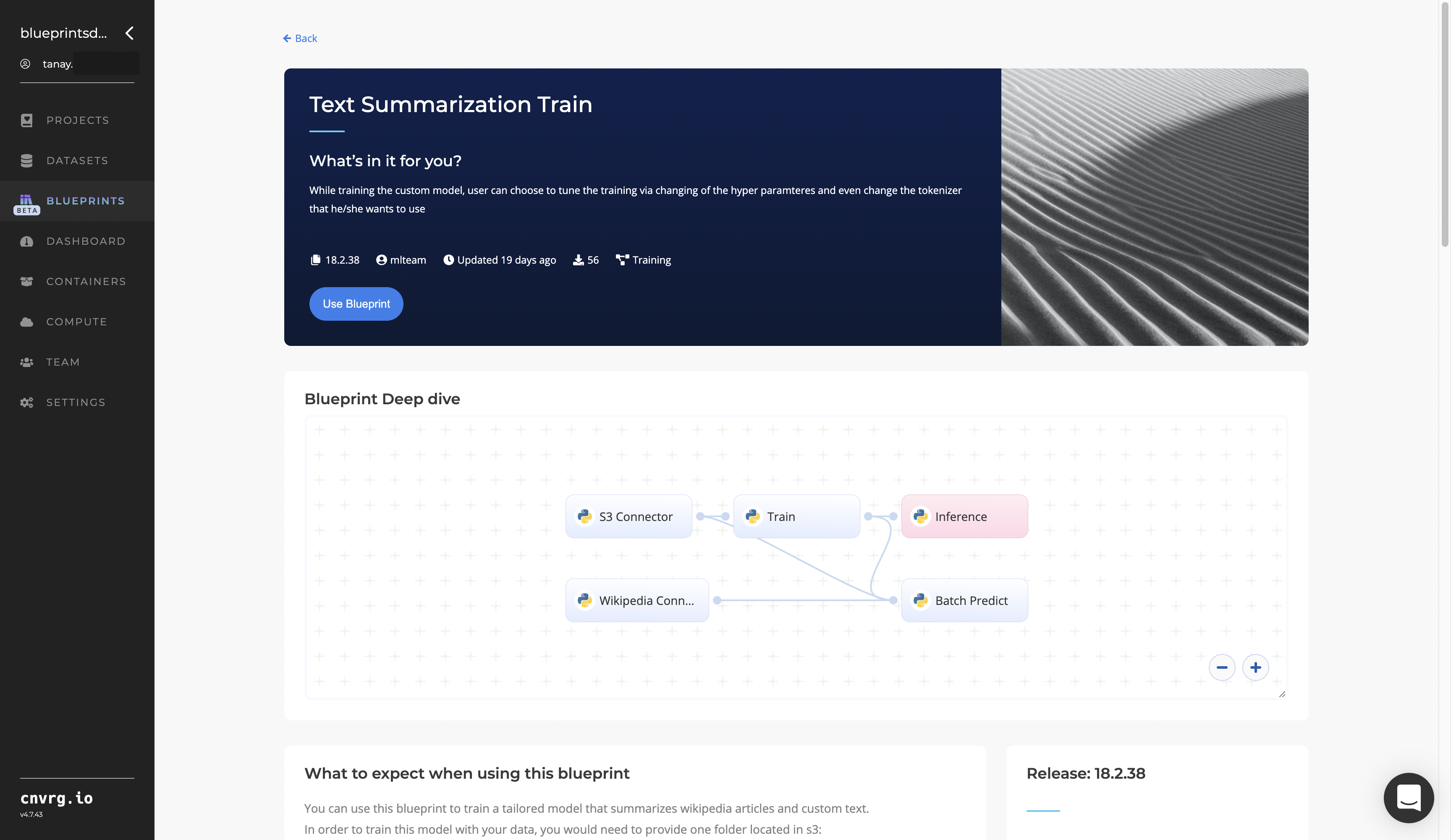Click the Blueprints sidebar icon
This screenshot has height=840, width=1451.
(x=26, y=199)
